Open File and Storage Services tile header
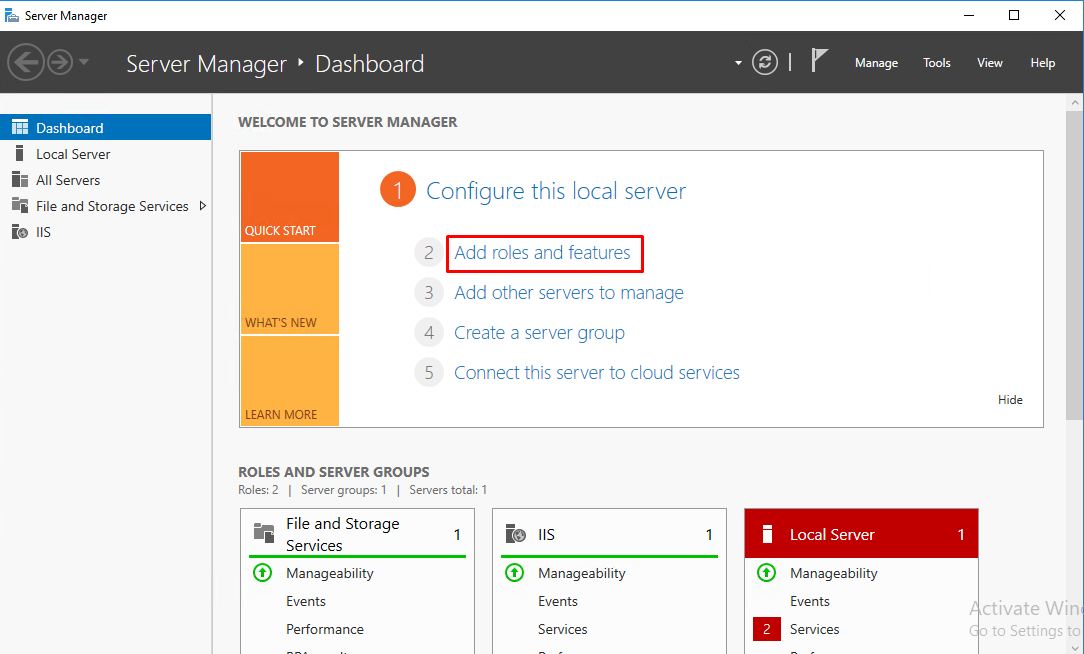Screen dimensions: 1084x654 [357, 534]
